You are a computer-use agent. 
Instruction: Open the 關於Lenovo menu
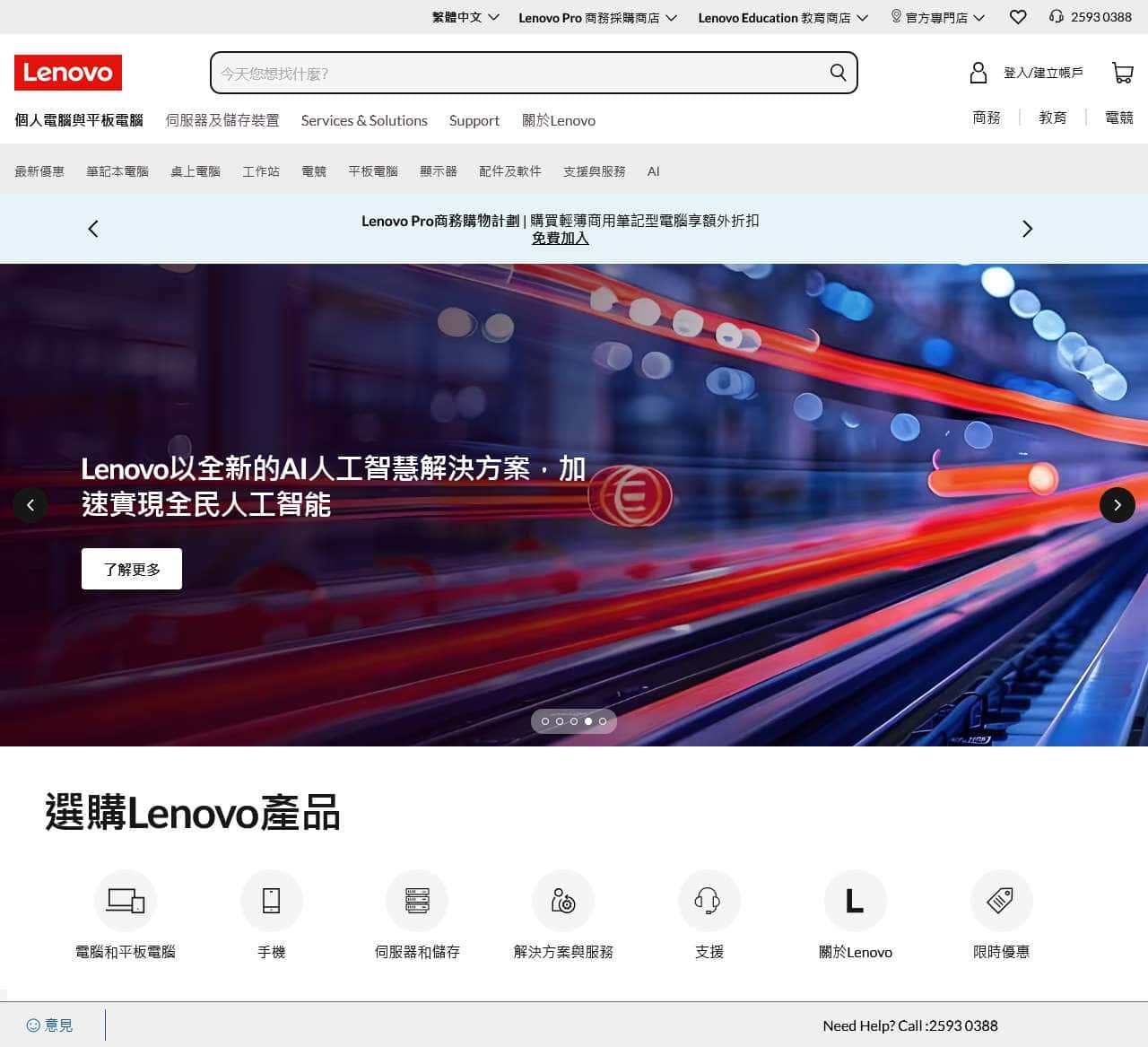tap(559, 120)
